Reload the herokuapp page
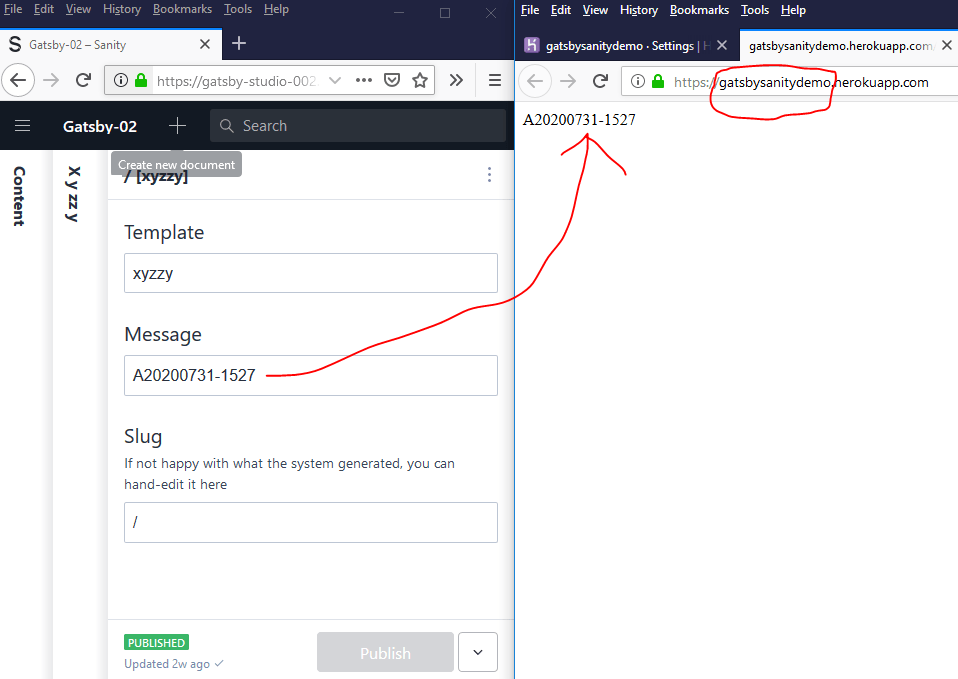The image size is (958, 679). click(x=601, y=81)
